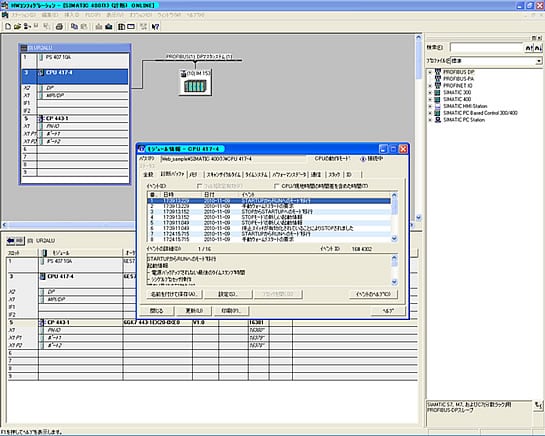Select event row 3 STOP to STARTUP

click(x=269, y=212)
